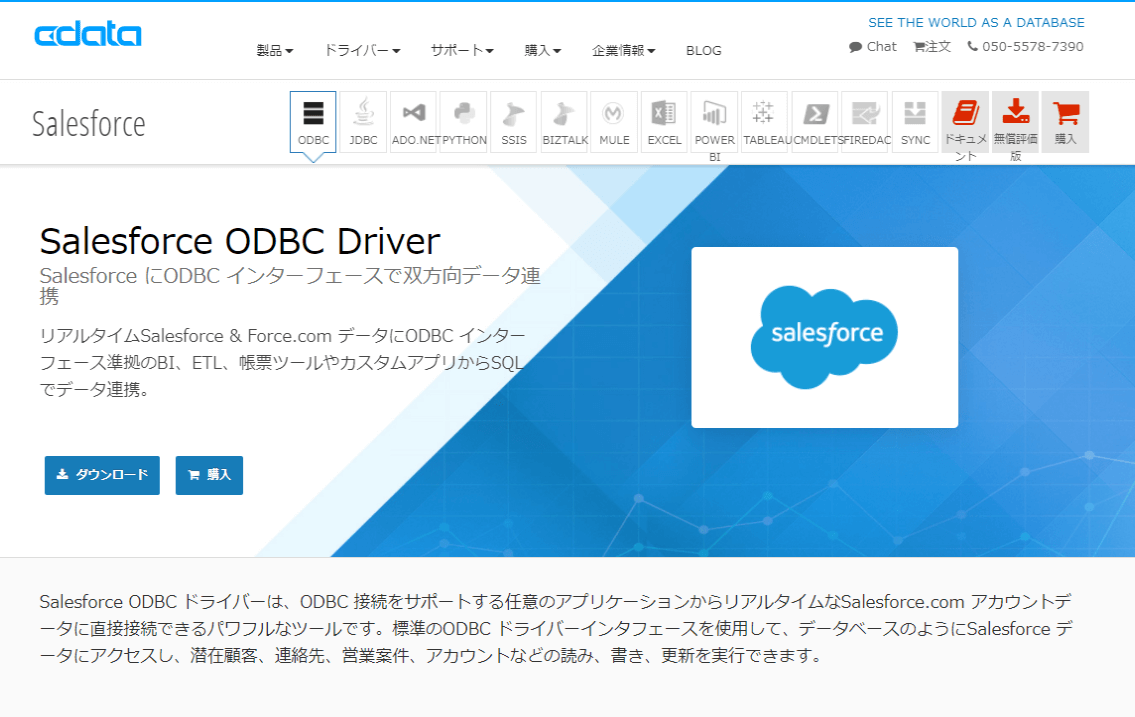Open the Sync tool icon
1135x717 pixels.
(x=916, y=122)
